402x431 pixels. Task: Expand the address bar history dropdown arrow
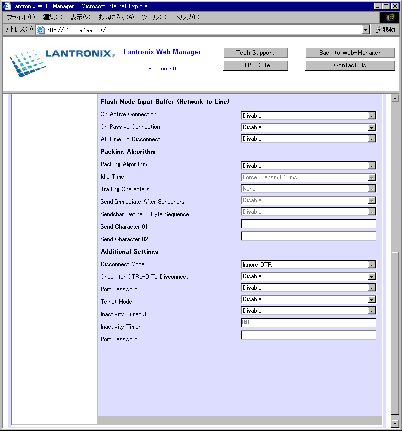[x=366, y=30]
